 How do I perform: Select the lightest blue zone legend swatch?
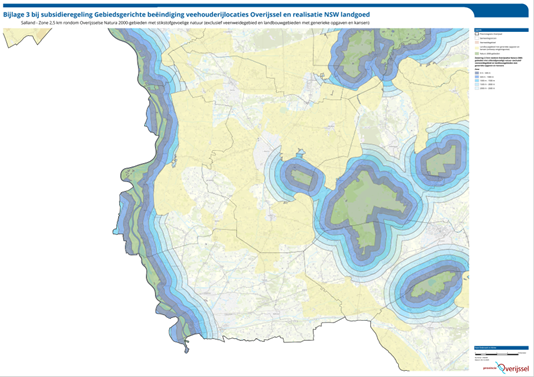[477, 88]
